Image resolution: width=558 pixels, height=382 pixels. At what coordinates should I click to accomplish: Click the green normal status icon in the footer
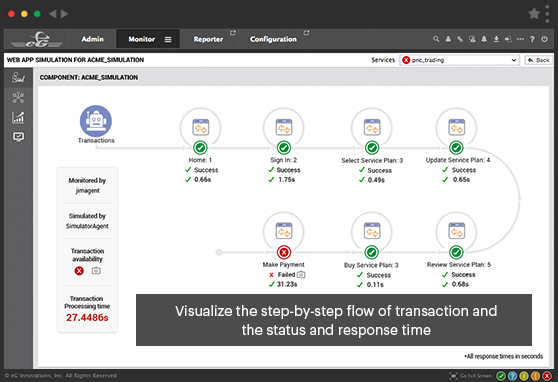(x=501, y=376)
